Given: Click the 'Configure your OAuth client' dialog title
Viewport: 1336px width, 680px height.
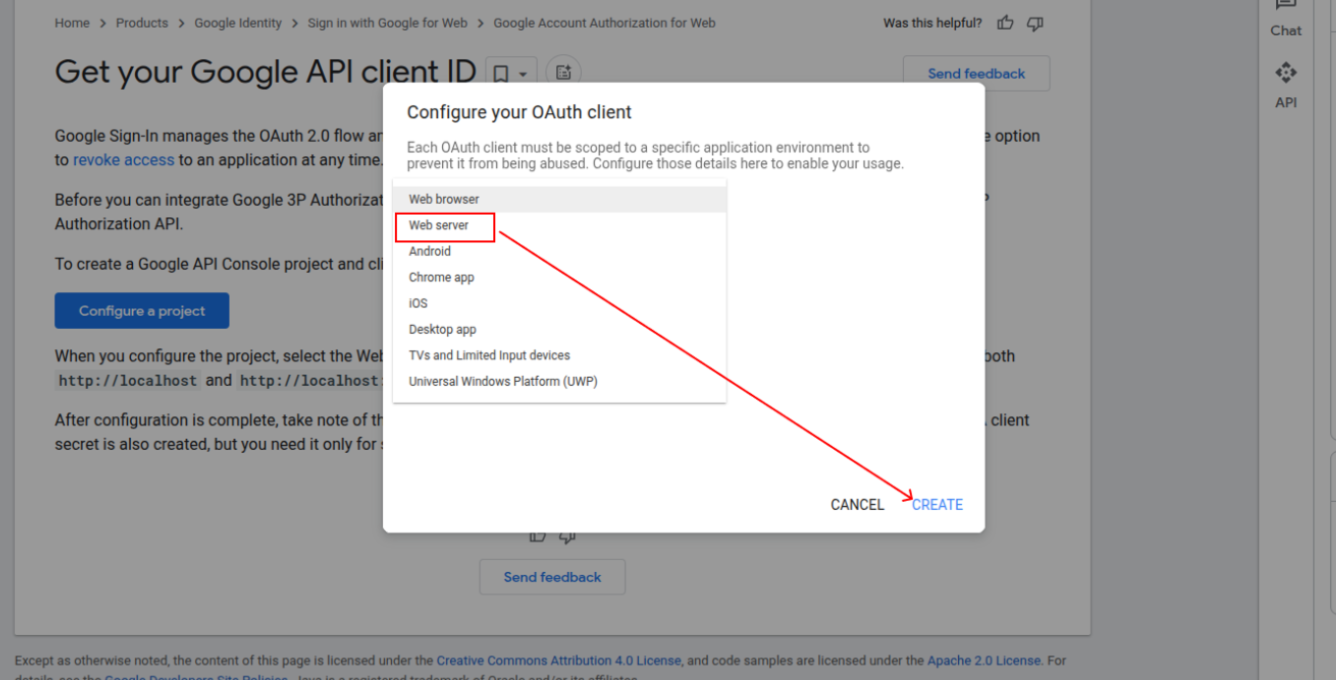Looking at the screenshot, I should click(519, 112).
